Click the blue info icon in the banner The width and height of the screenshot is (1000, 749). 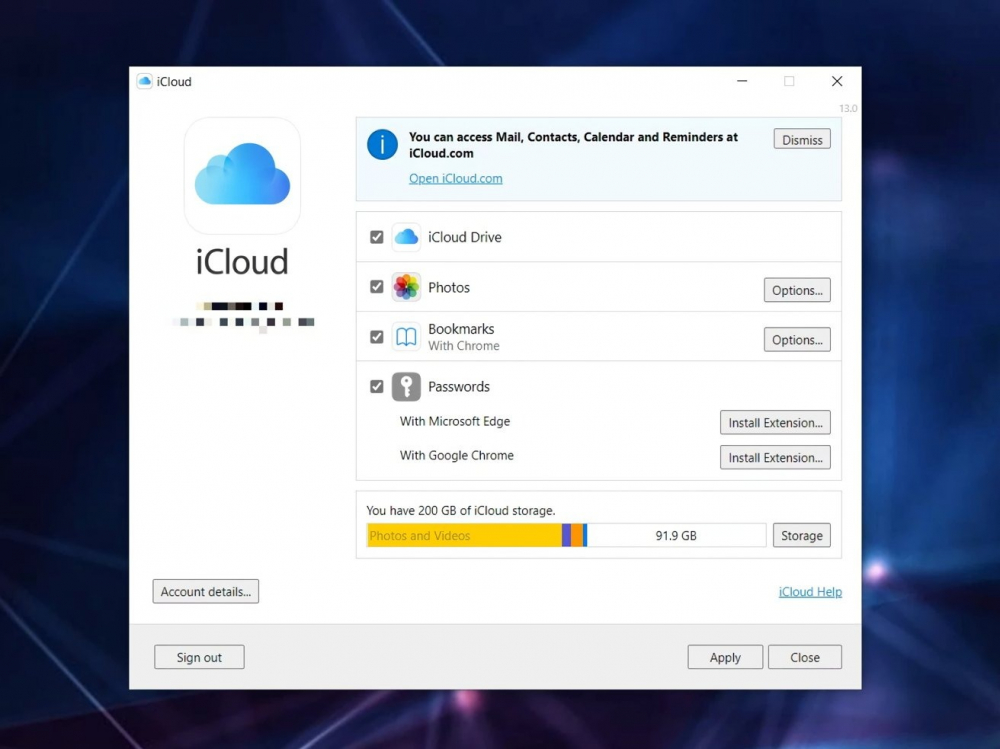(381, 144)
